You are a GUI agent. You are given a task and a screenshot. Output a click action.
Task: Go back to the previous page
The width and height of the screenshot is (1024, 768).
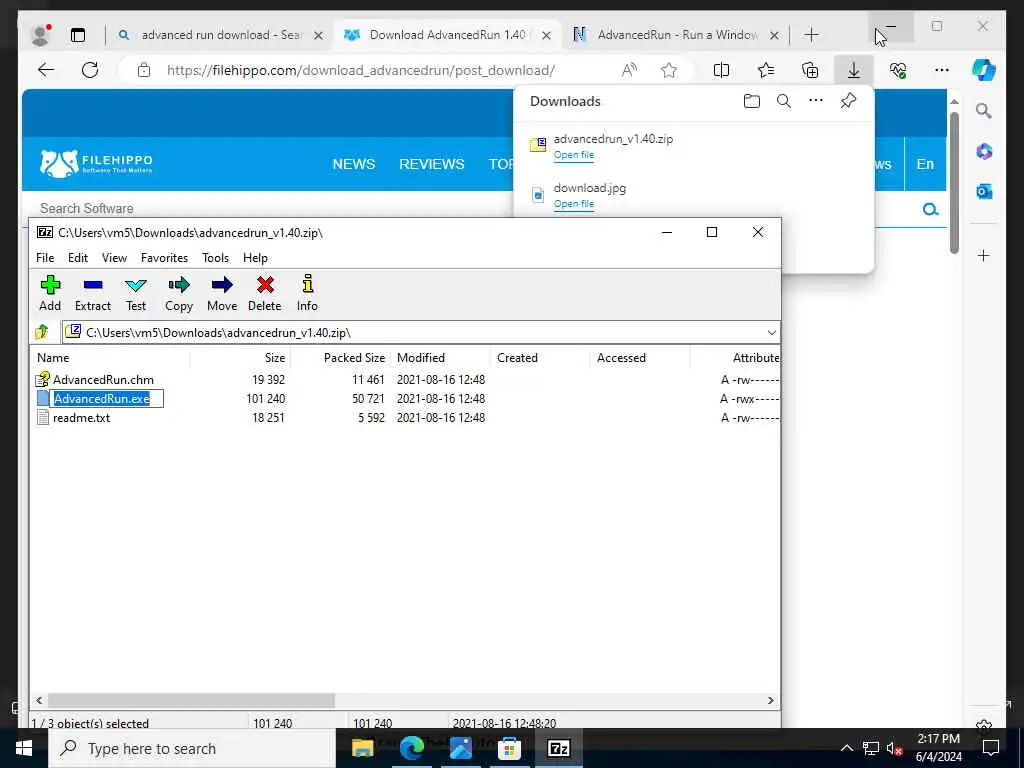tap(46, 70)
